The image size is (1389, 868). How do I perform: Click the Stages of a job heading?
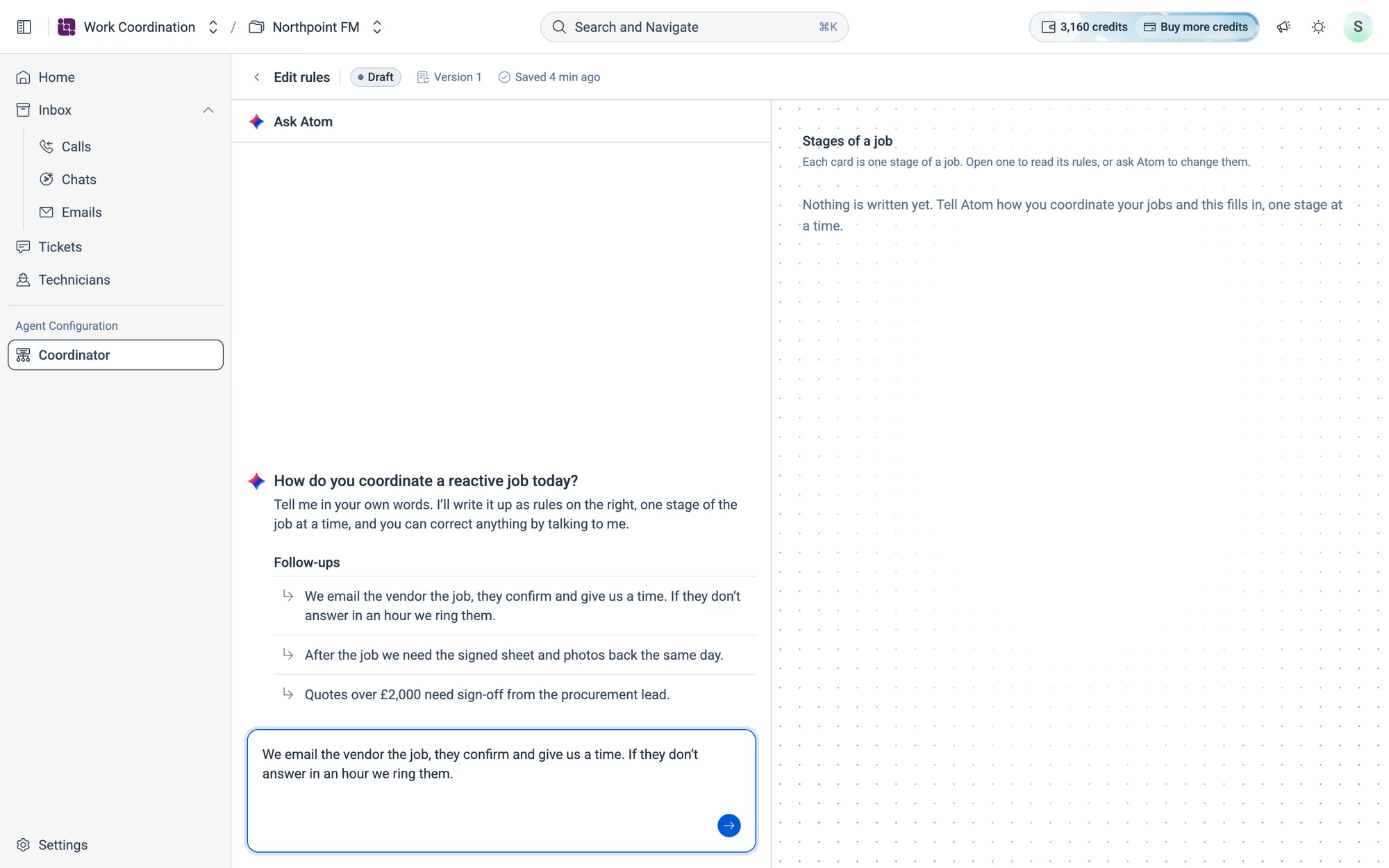847,141
